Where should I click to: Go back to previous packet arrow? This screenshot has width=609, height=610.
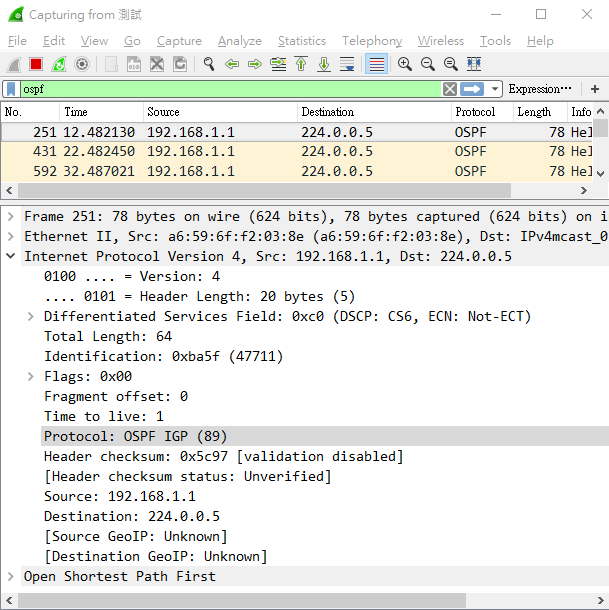click(x=232, y=64)
